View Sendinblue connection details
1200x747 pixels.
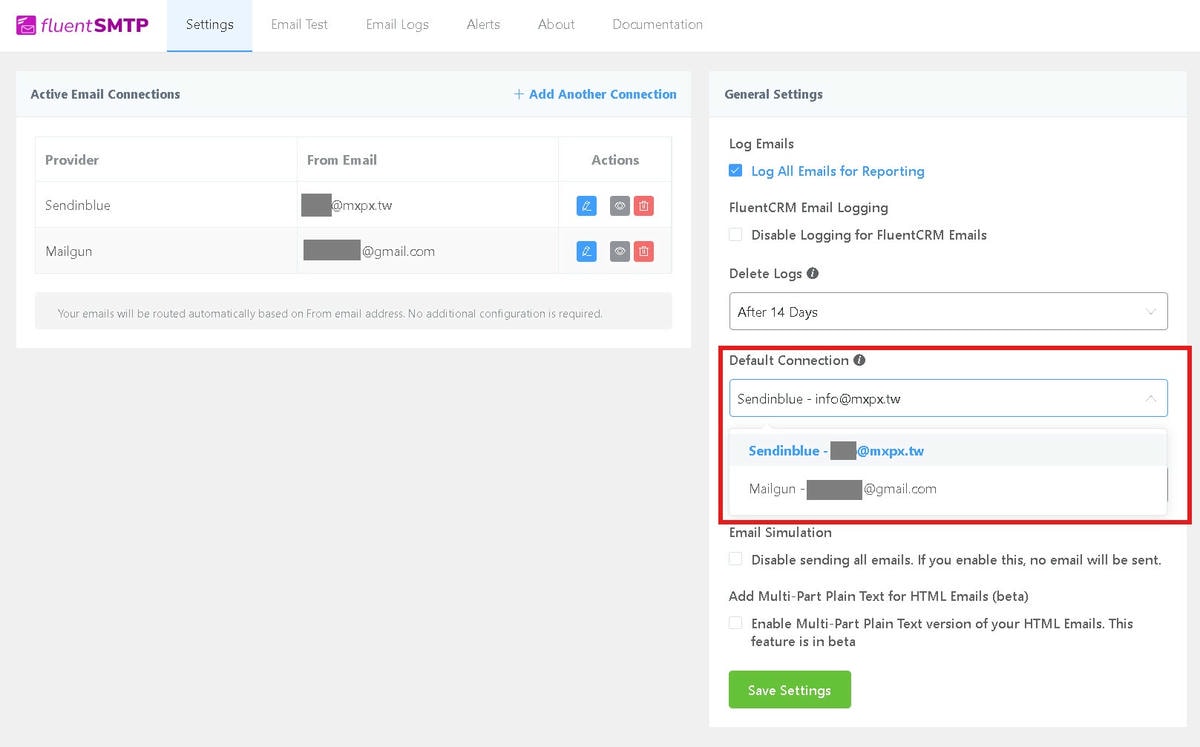pos(620,206)
